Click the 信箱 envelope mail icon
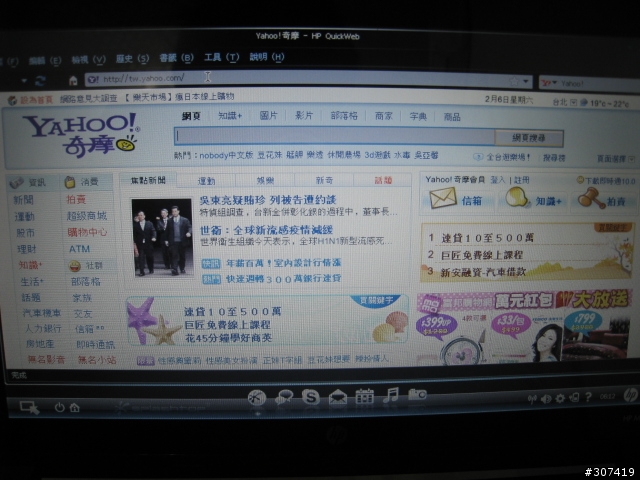The width and height of the screenshot is (640, 480). click(x=442, y=198)
